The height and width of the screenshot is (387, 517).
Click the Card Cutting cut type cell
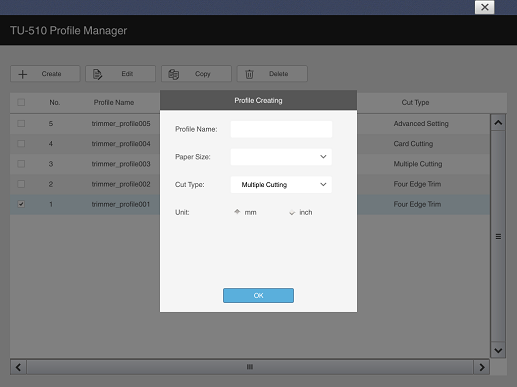point(413,144)
